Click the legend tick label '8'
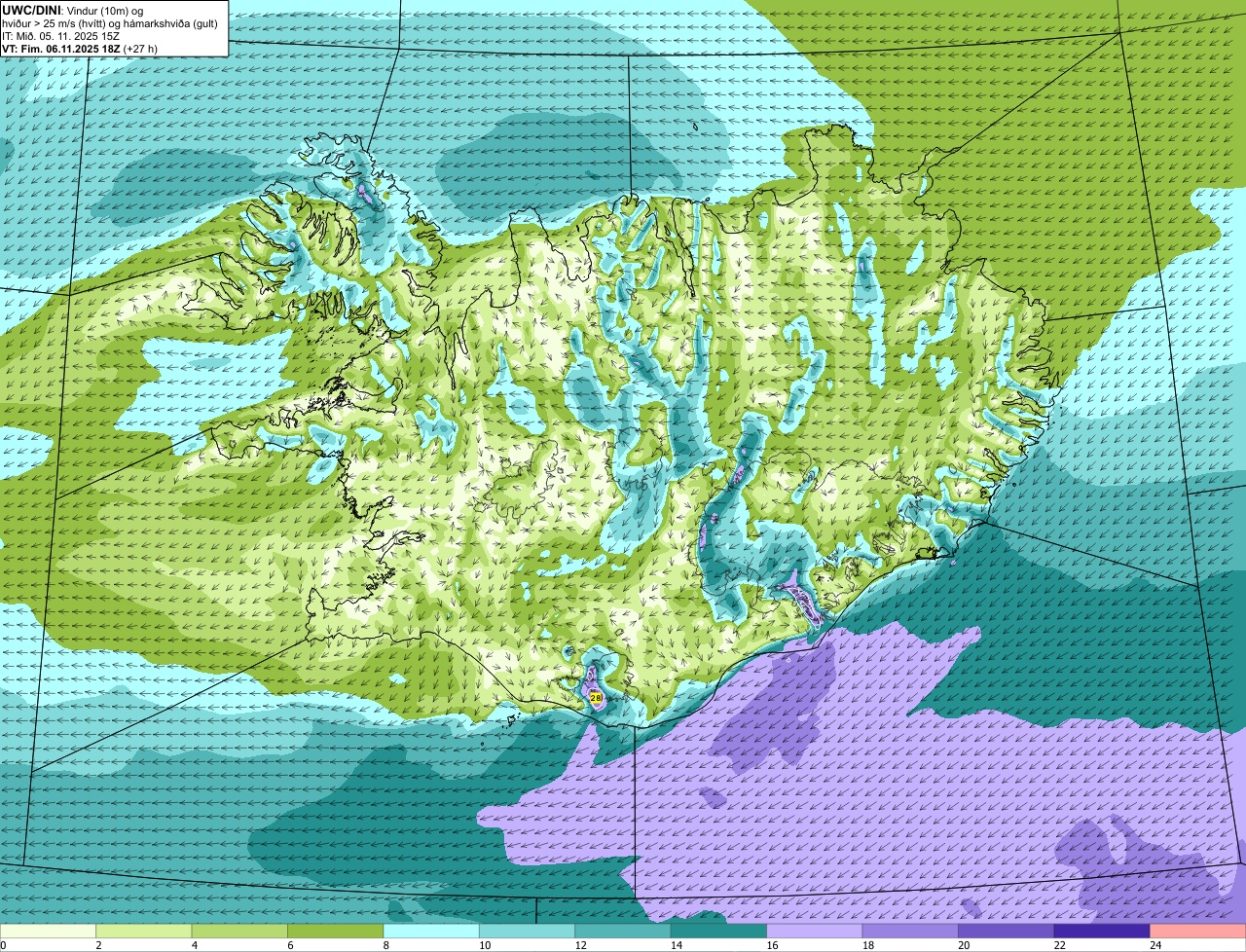The height and width of the screenshot is (952, 1246). [x=385, y=945]
